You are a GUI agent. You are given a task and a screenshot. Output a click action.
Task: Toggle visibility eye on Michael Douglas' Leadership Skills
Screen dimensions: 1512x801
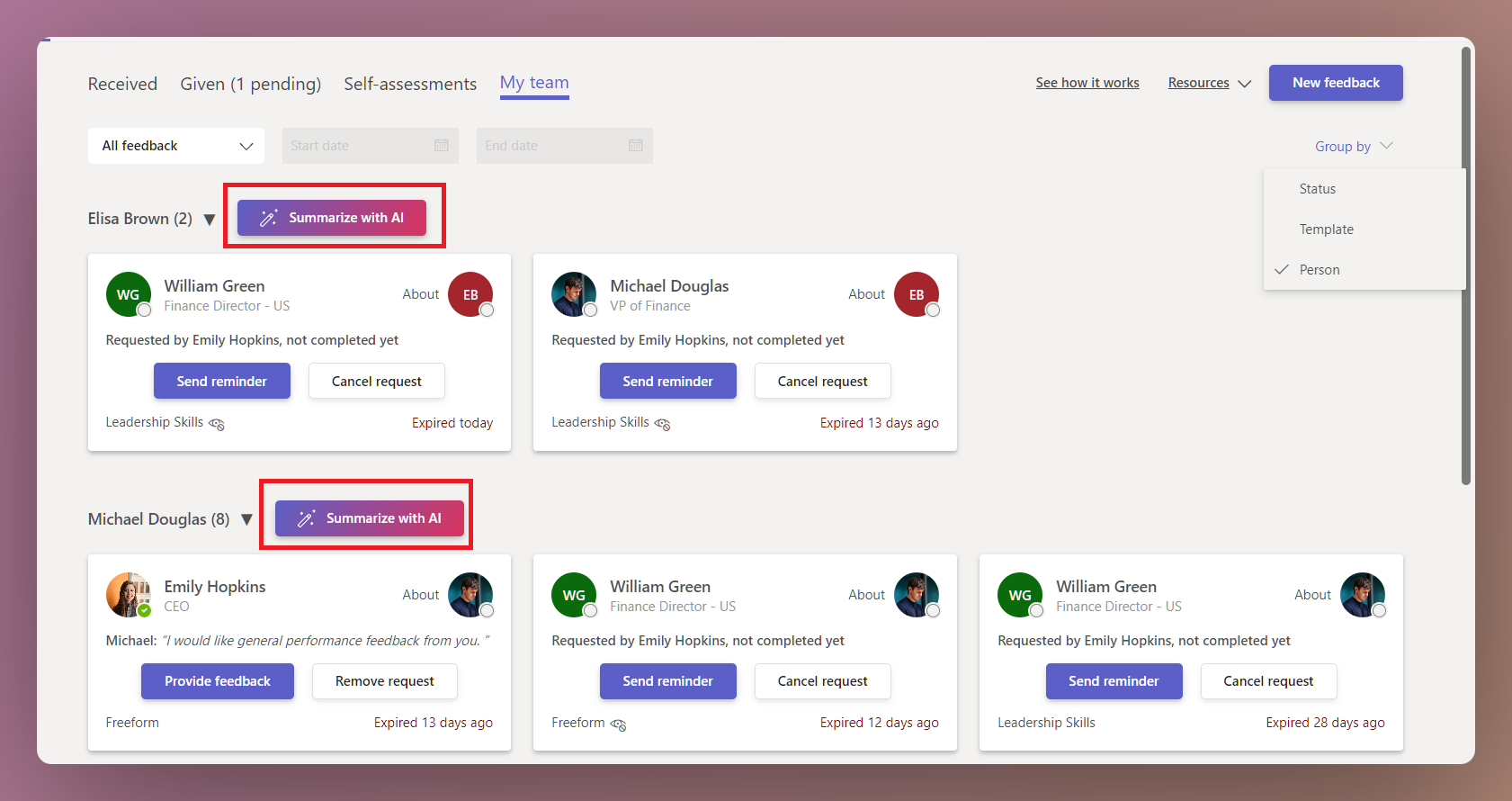(x=663, y=424)
